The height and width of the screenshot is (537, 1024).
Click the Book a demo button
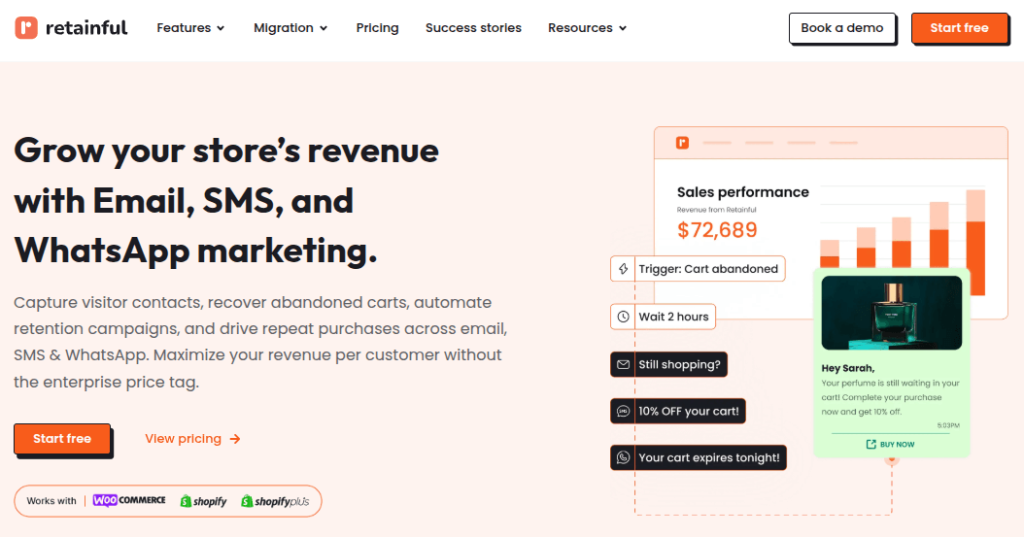pyautogui.click(x=842, y=28)
